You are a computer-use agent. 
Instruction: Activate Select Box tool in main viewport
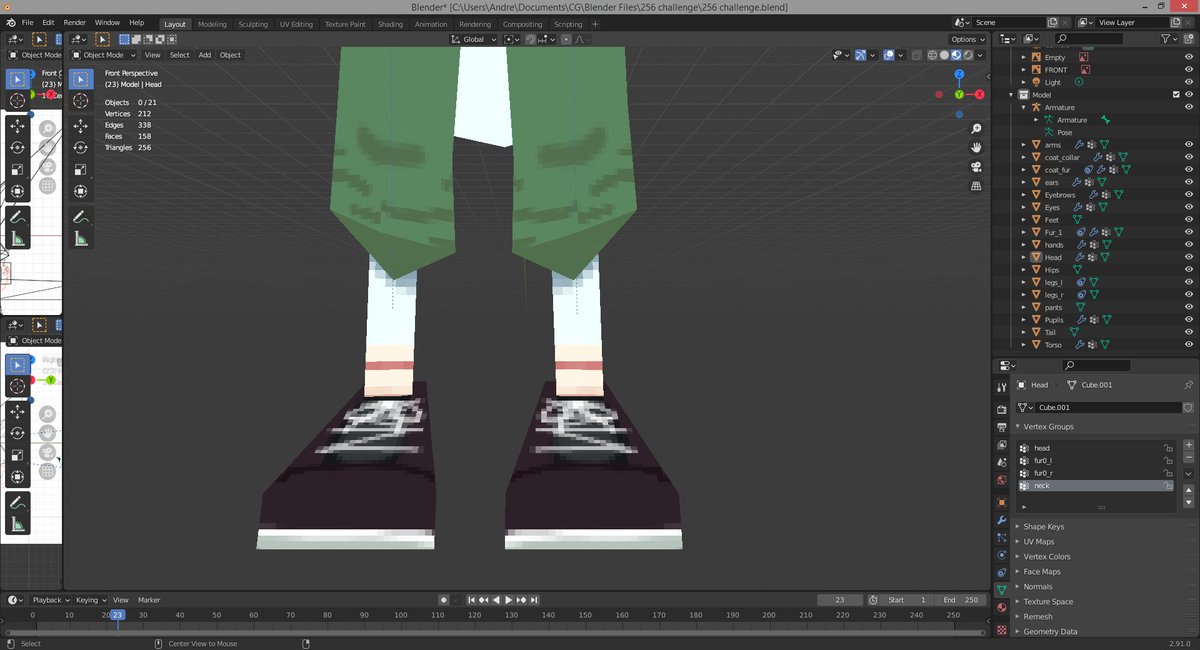81,79
